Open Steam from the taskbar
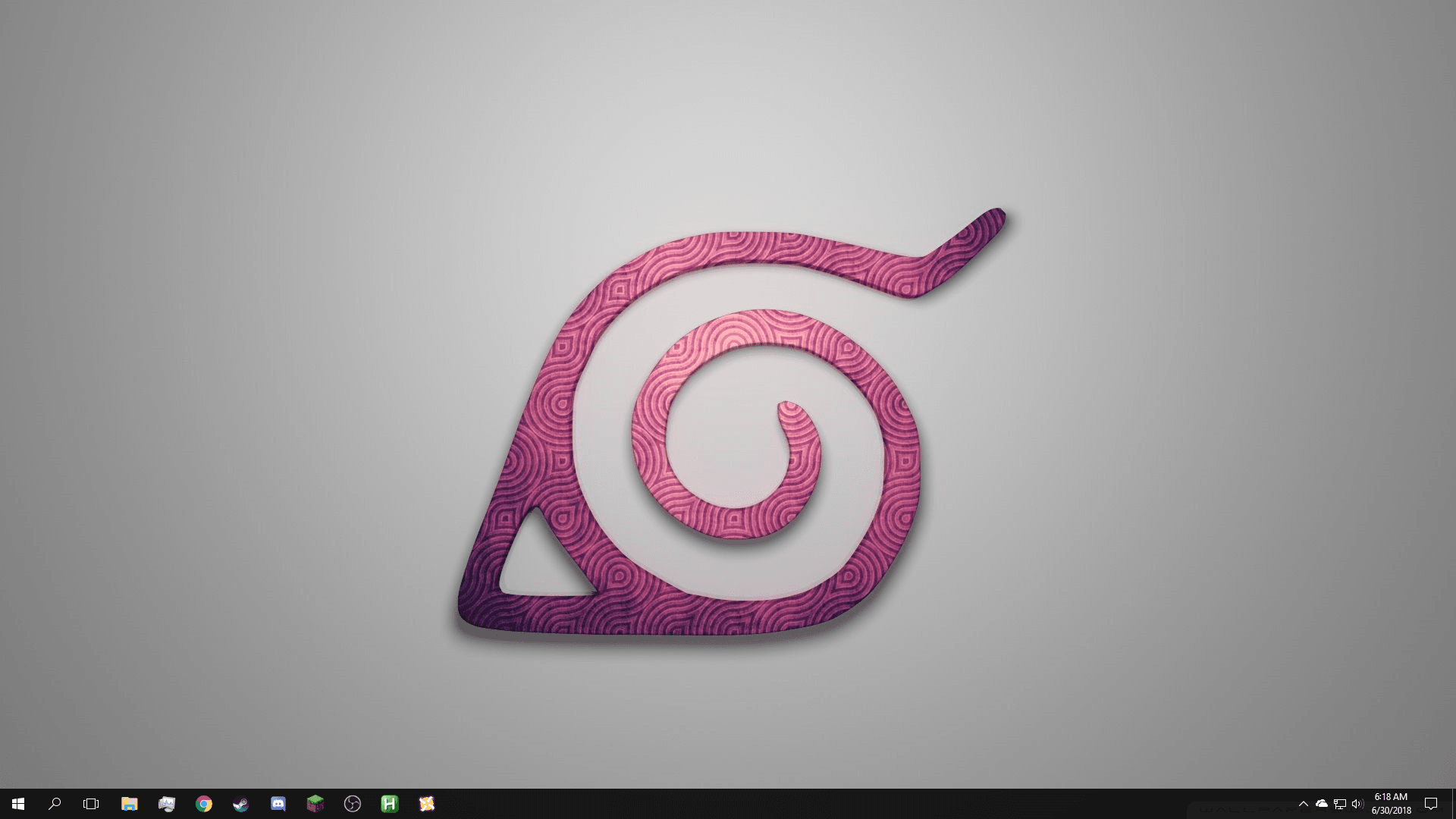 241,804
